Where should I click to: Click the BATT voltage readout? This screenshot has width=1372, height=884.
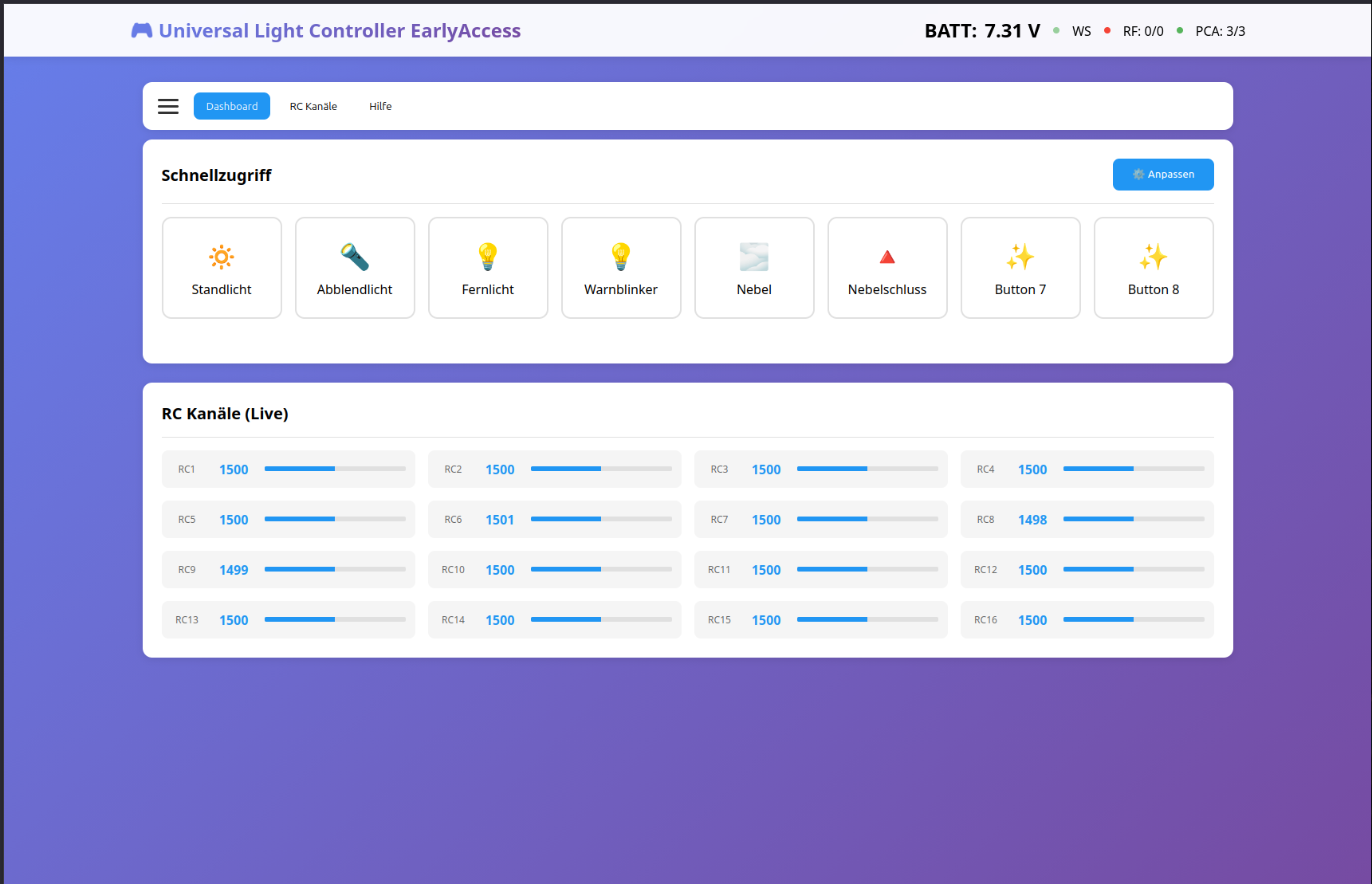click(982, 31)
